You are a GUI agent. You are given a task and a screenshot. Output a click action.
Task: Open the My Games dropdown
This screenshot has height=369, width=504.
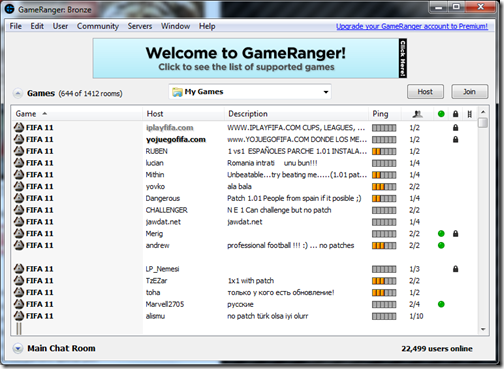[x=250, y=92]
